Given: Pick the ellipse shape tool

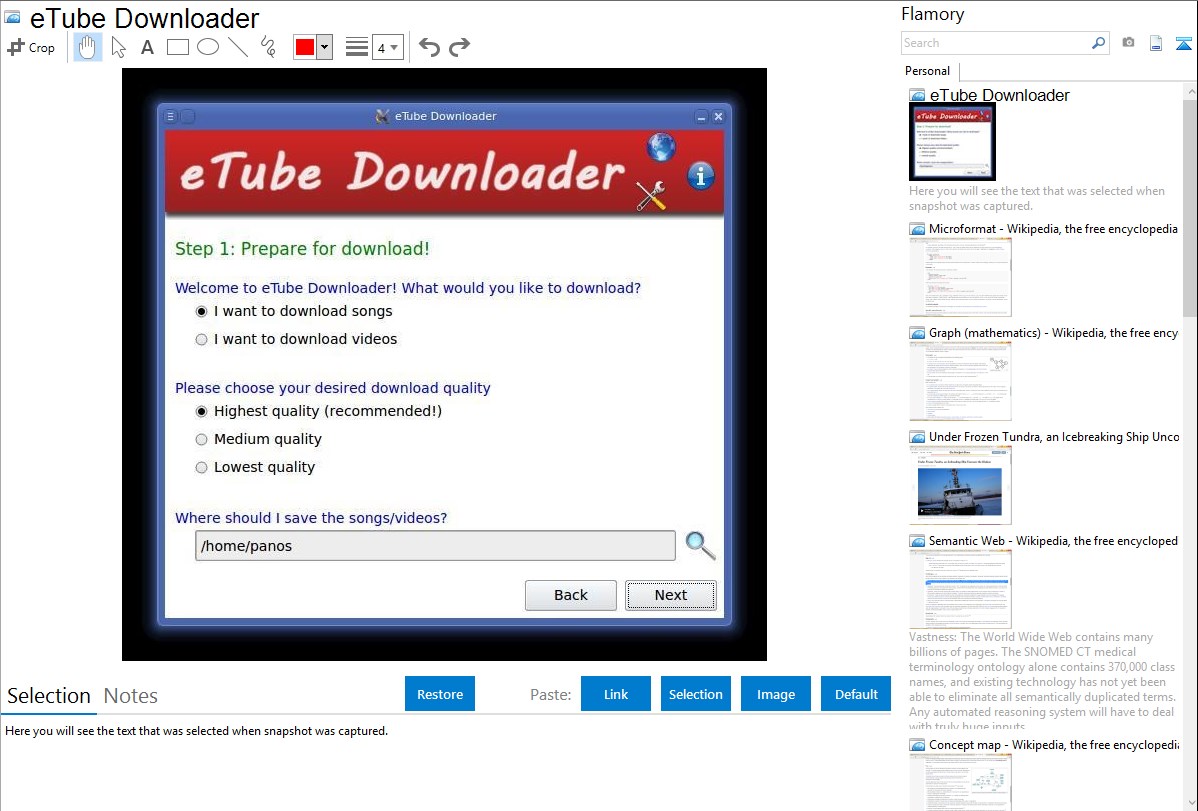Looking at the screenshot, I should pyautogui.click(x=208, y=47).
